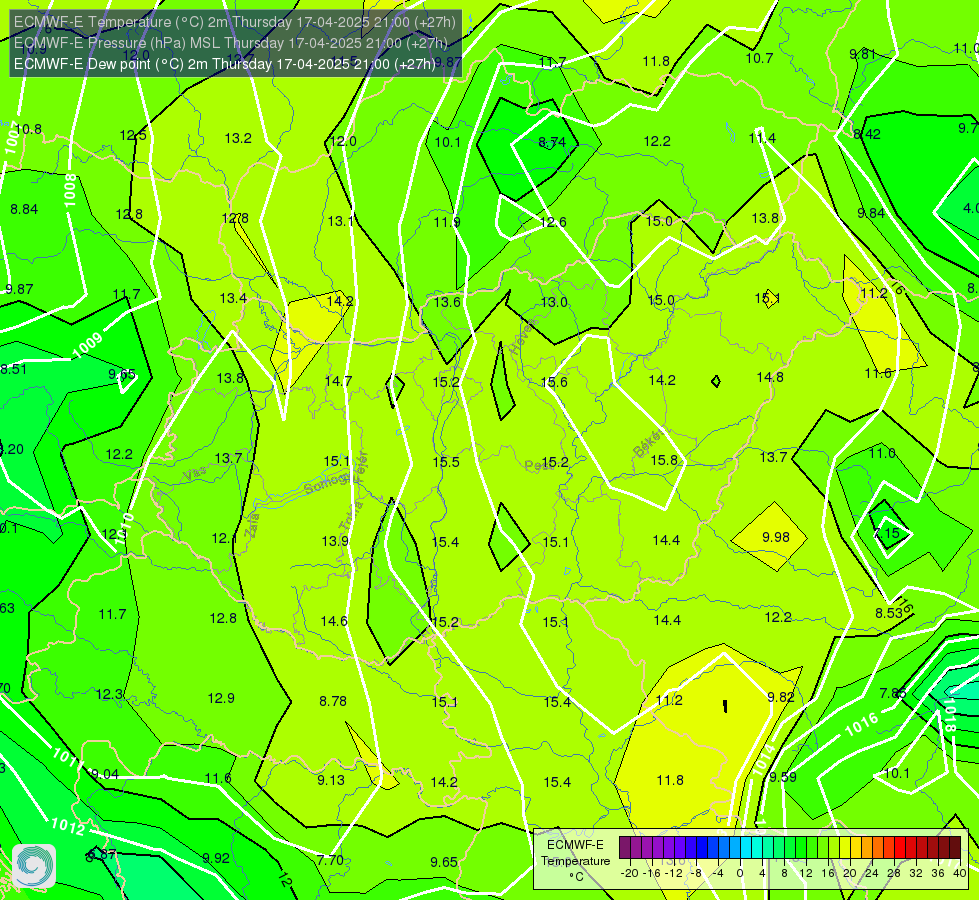Click the 1008 isobar label

pyautogui.click(x=70, y=190)
